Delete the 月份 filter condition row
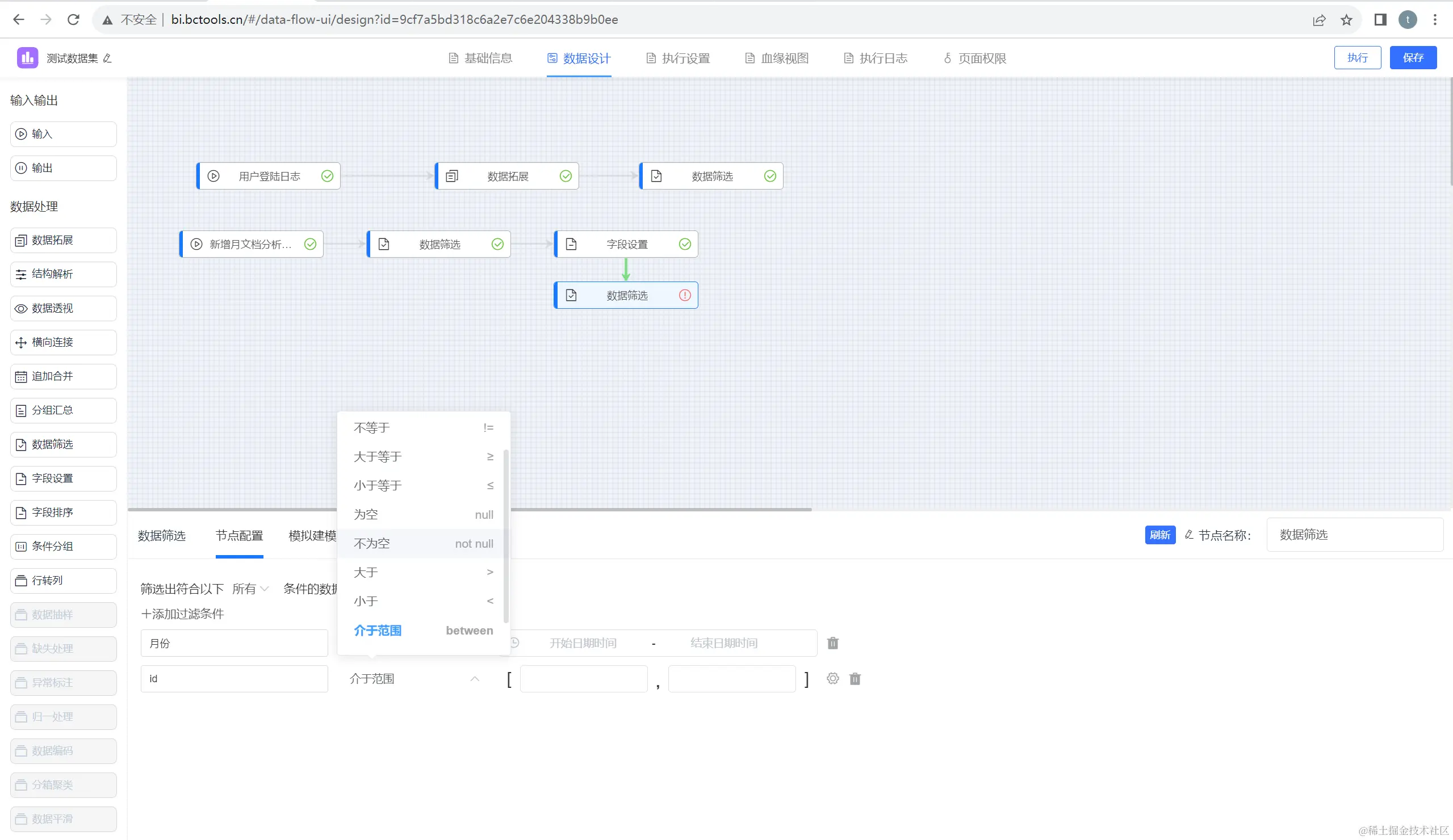This screenshot has height=840, width=1453. 832,643
